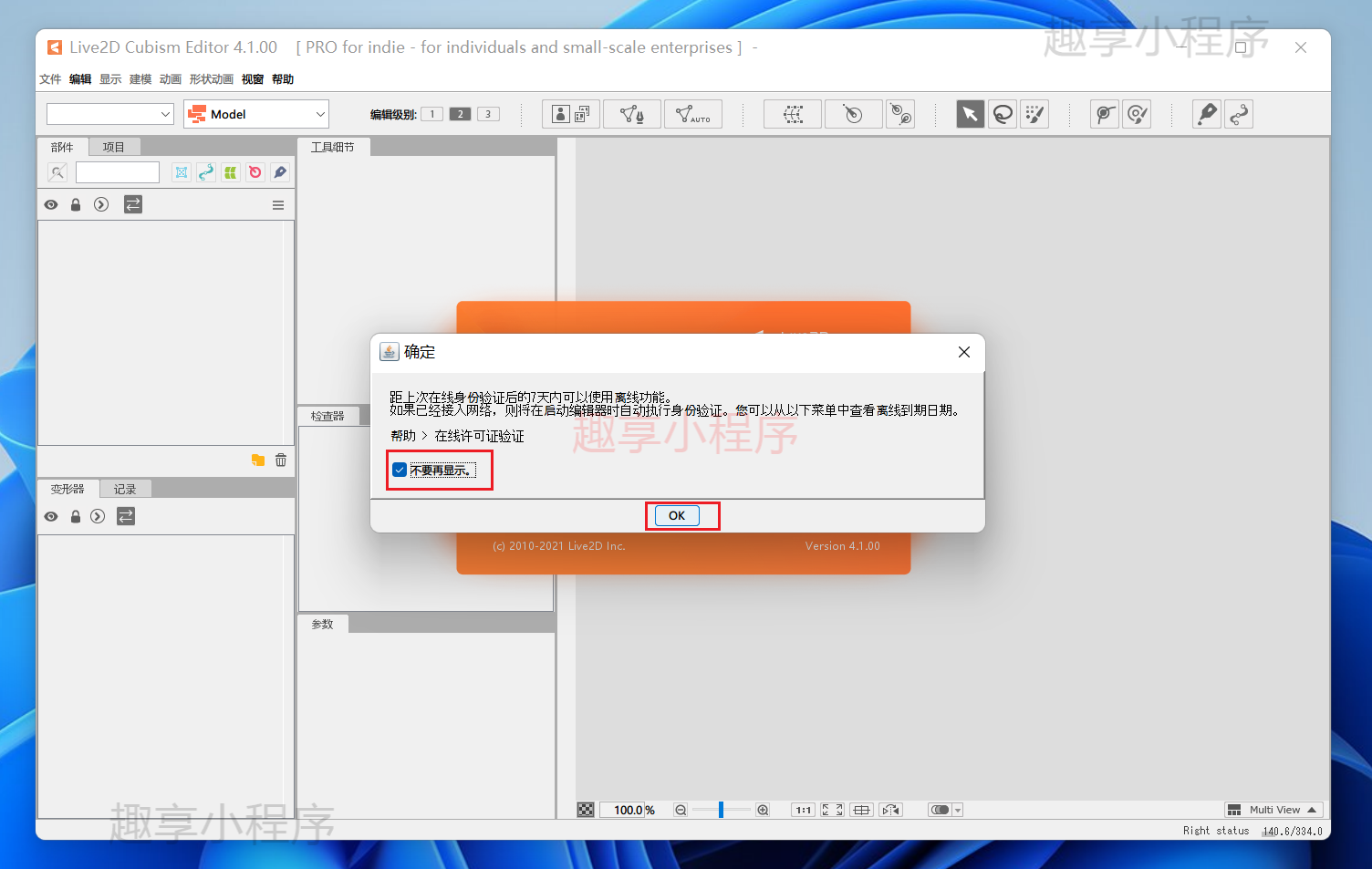1372x869 pixels.
Task: Click the circled arrow icon in parts panel
Action: click(101, 204)
